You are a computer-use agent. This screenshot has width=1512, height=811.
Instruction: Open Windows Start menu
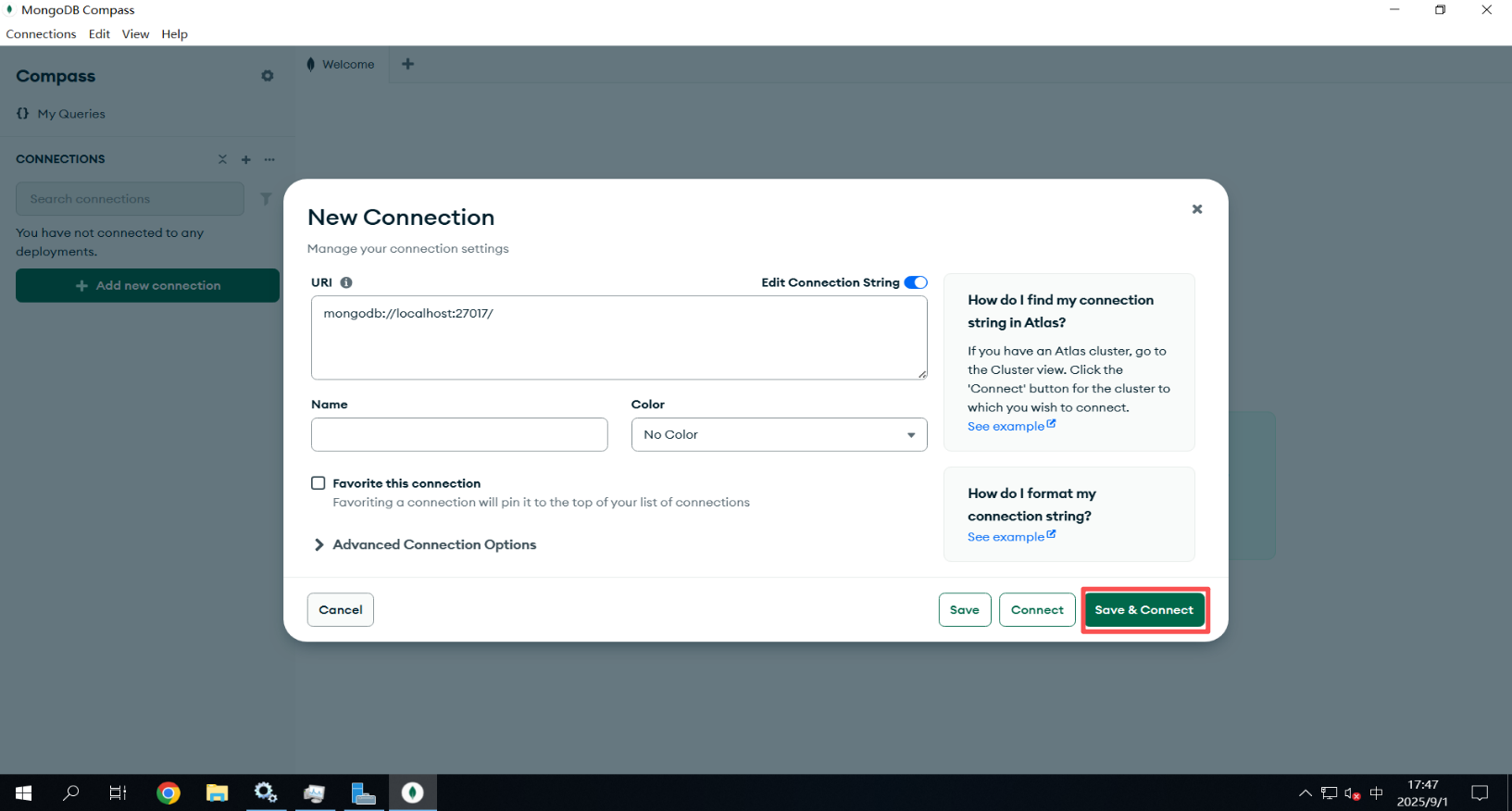(24, 792)
